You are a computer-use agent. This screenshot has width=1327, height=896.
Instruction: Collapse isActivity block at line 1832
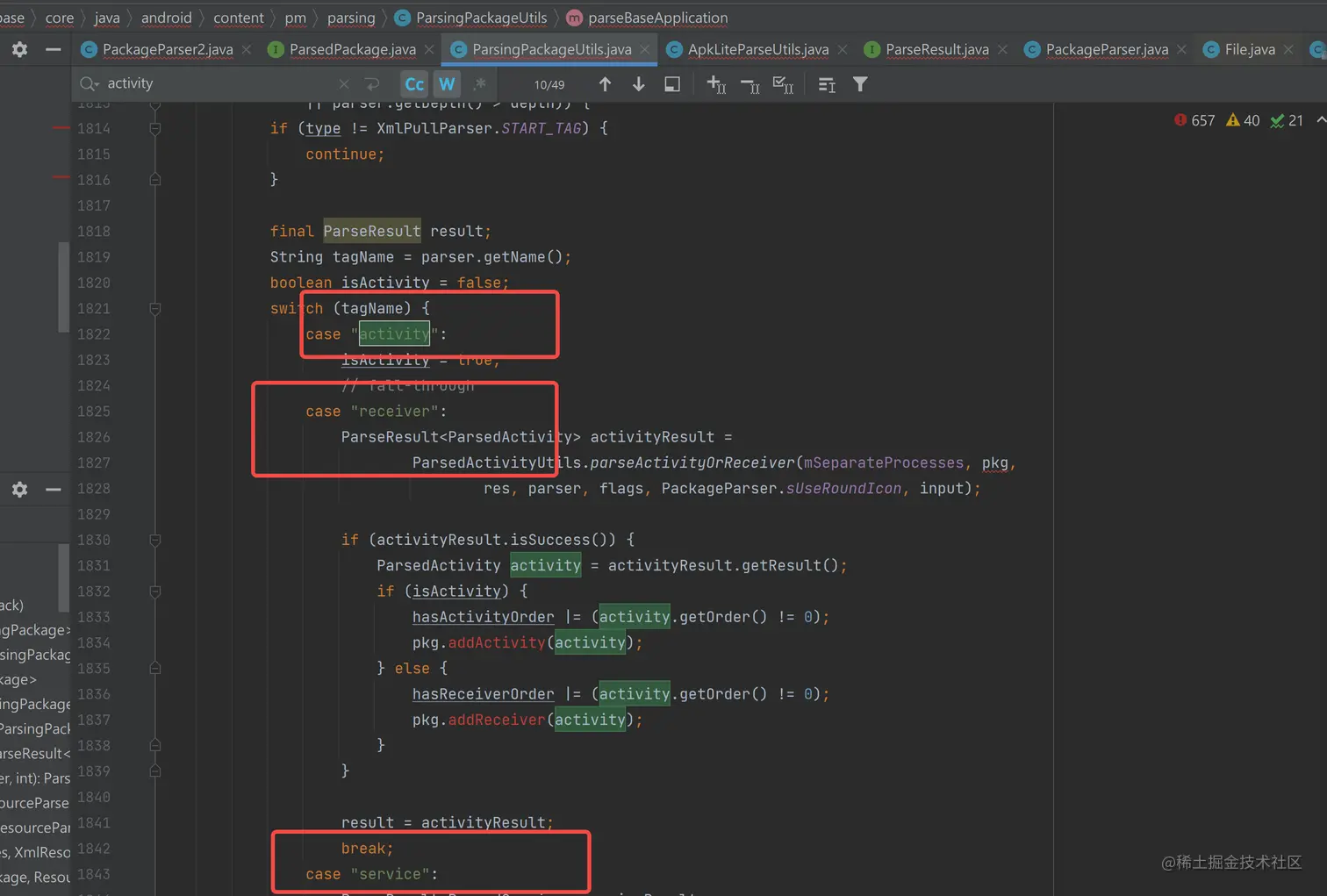[x=154, y=591]
